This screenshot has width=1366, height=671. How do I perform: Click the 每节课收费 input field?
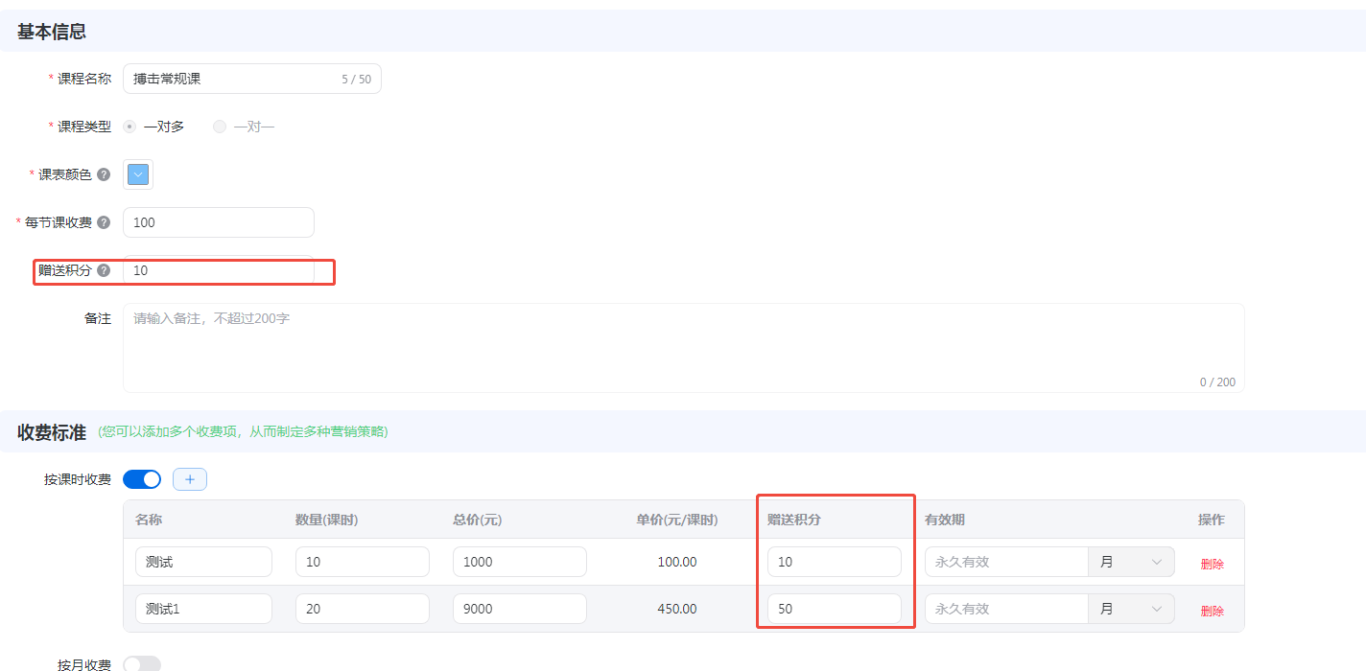click(x=218, y=223)
